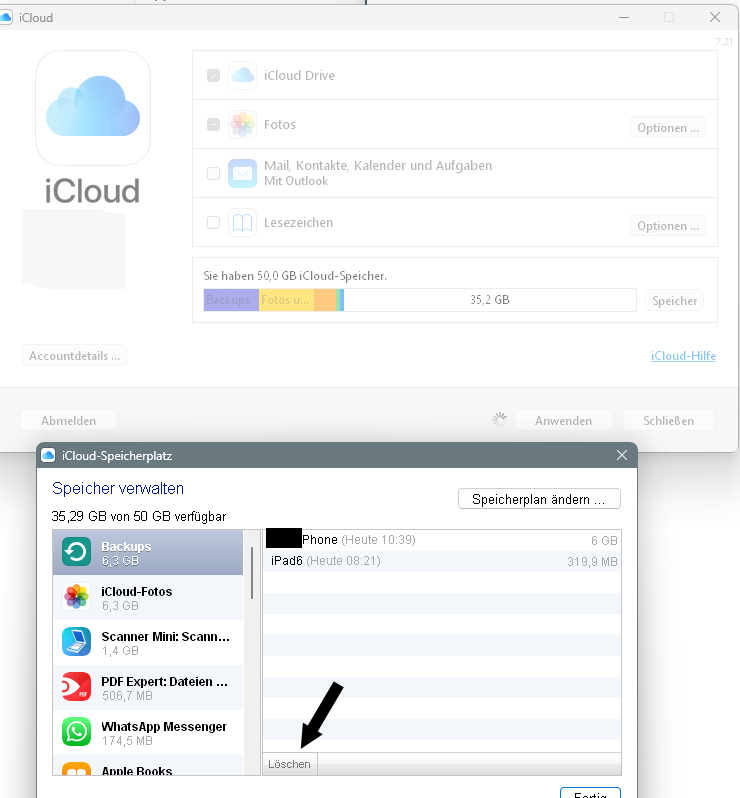Click the Mail envelope icon
This screenshot has height=798, width=740.
242,174
